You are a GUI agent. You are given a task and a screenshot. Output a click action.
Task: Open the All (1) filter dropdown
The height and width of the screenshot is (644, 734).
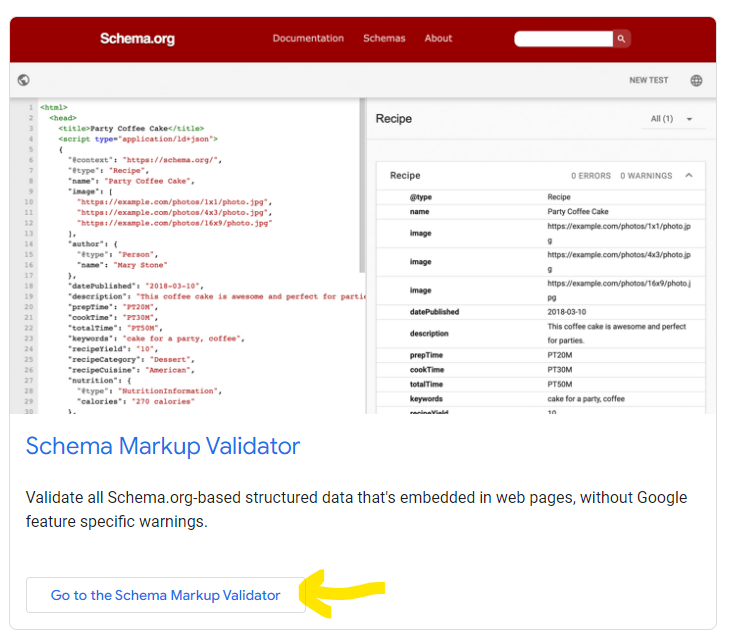click(672, 119)
